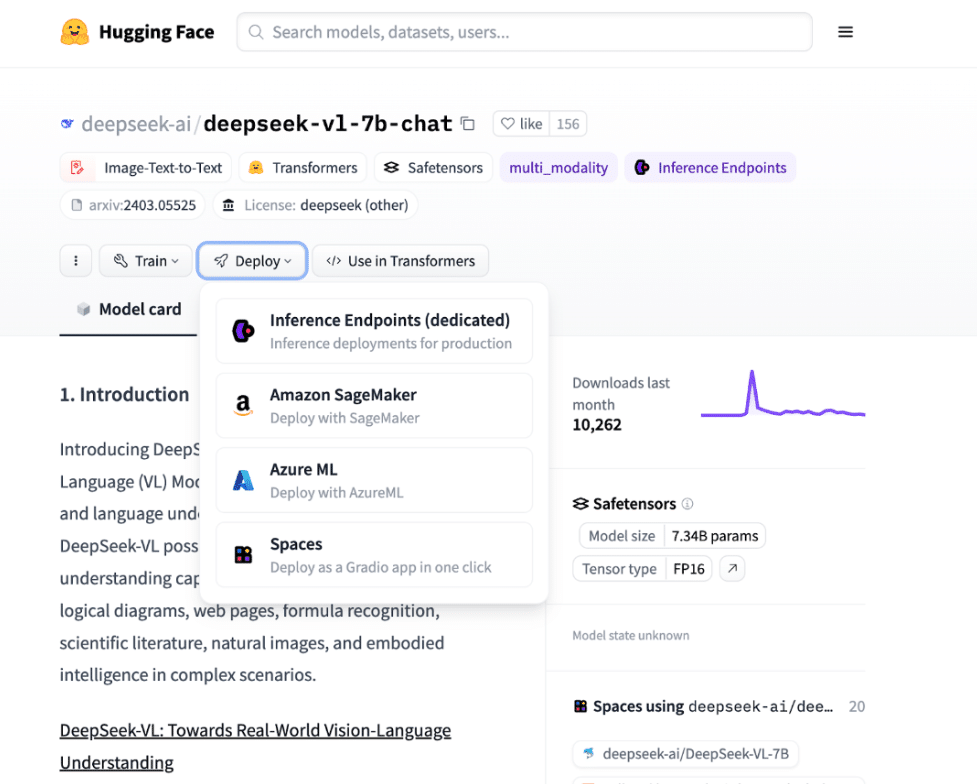Click the 10,262 downloads number
The image size is (977, 784).
click(597, 424)
